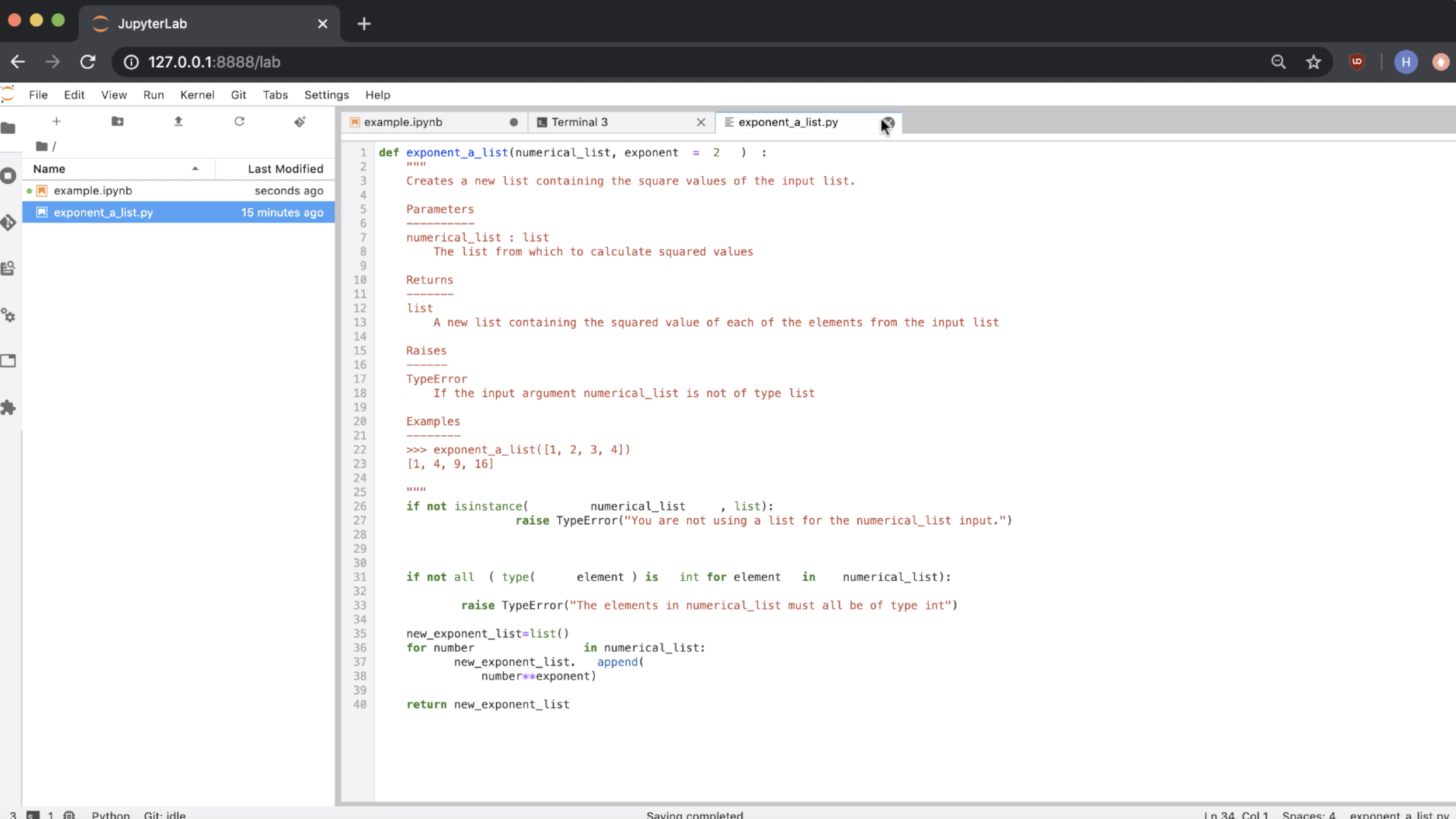Open the Git sidebar panel

tap(9, 223)
